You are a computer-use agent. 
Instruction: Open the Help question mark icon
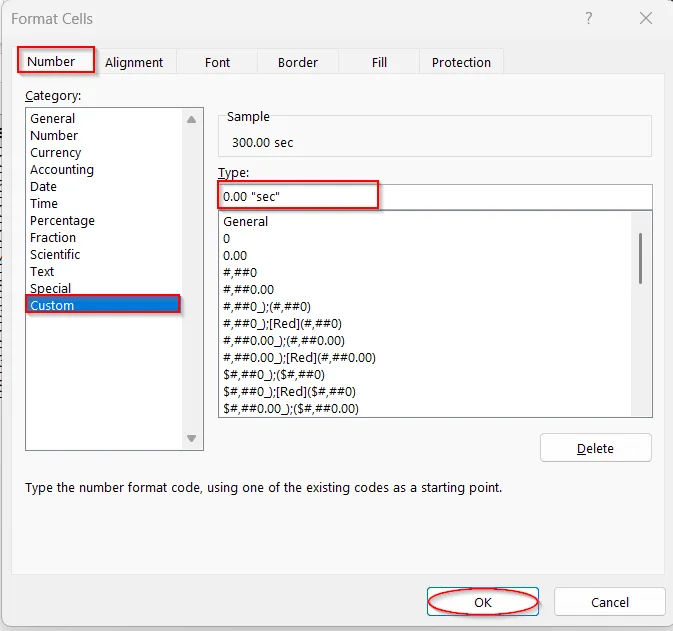tap(589, 18)
